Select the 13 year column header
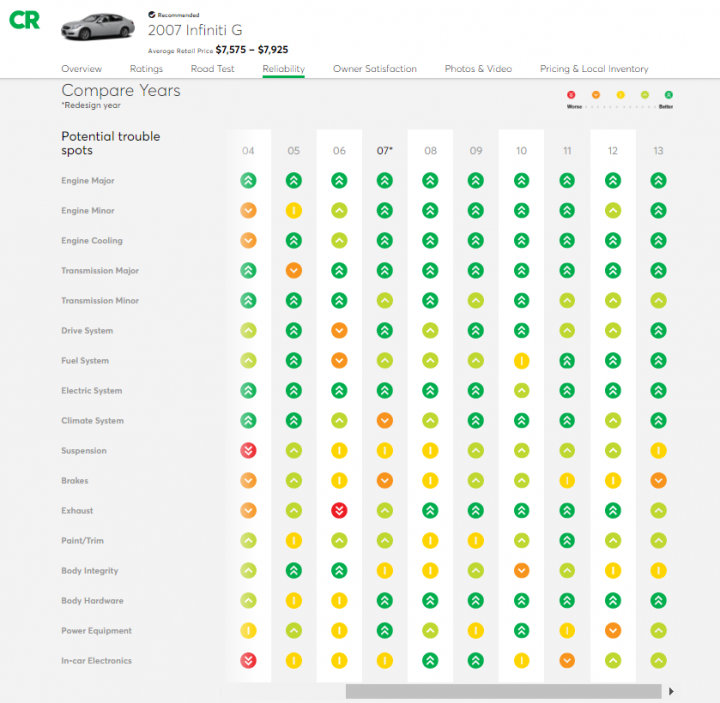This screenshot has width=720, height=703. (658, 151)
